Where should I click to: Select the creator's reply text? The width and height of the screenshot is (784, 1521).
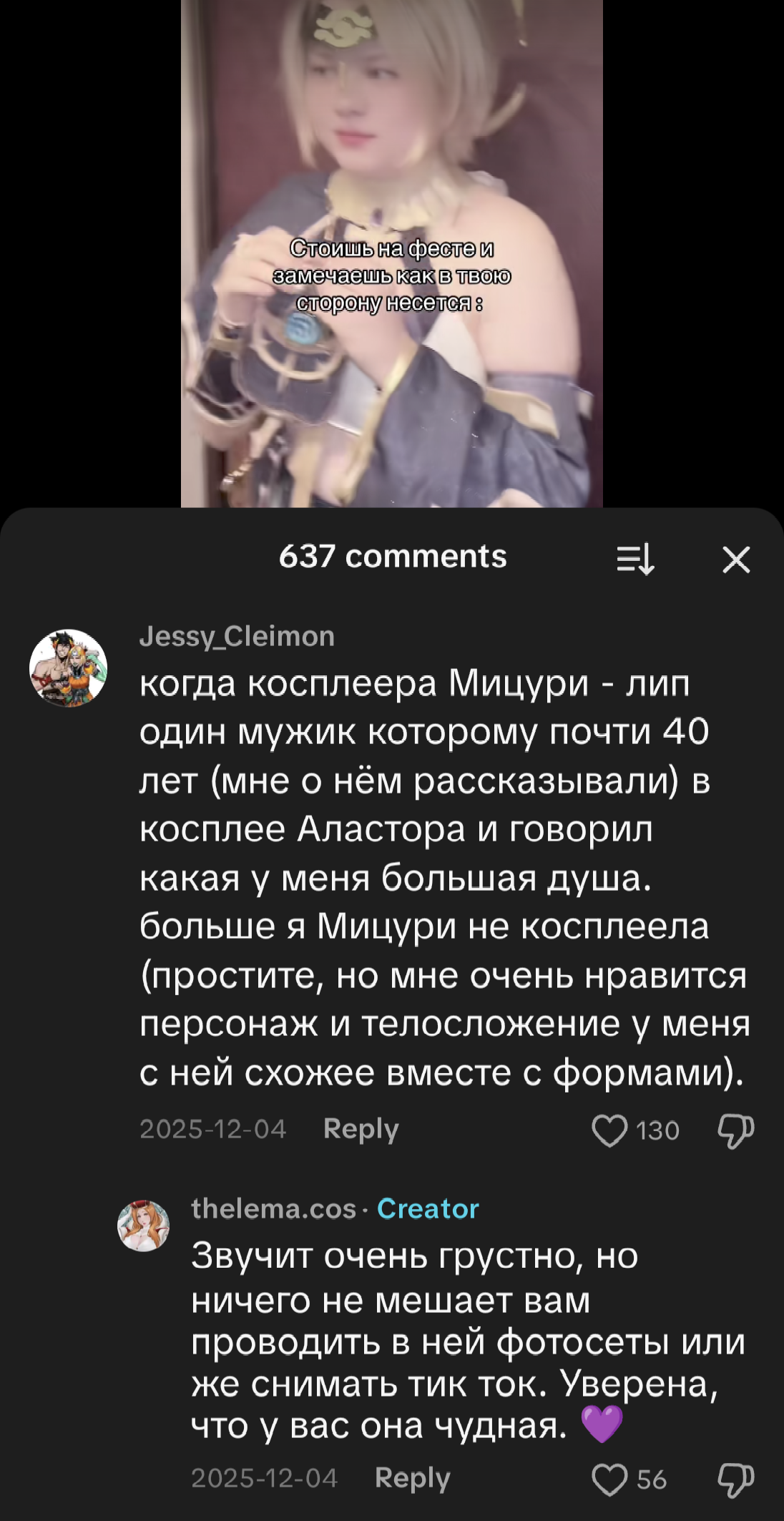[x=469, y=1341]
